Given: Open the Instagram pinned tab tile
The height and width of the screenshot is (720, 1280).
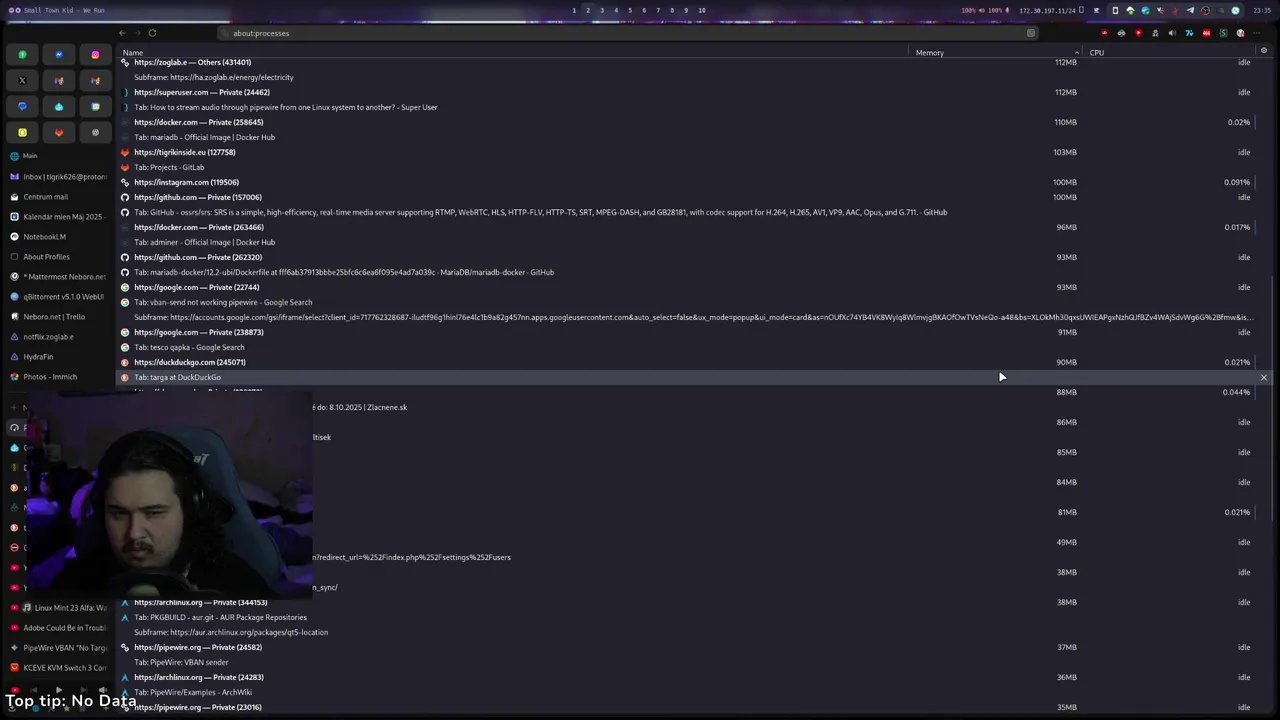Looking at the screenshot, I should pos(95,55).
